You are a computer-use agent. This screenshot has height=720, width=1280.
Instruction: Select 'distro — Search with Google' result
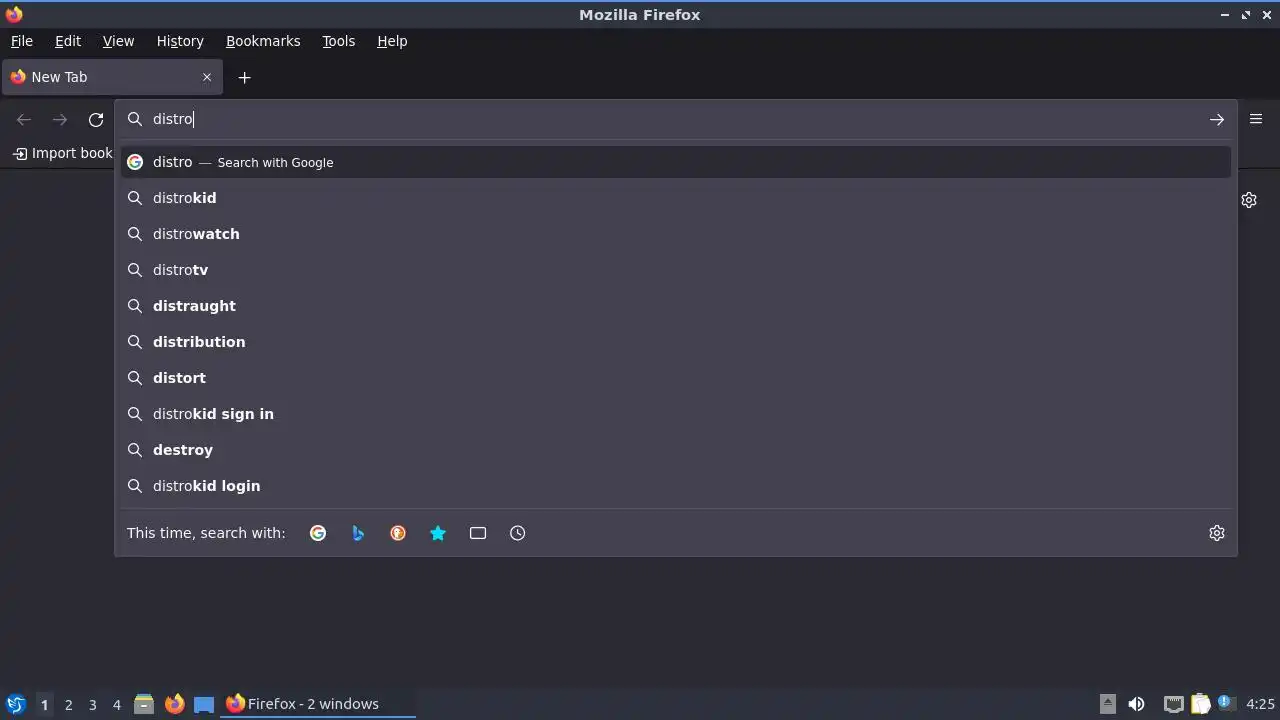676,162
